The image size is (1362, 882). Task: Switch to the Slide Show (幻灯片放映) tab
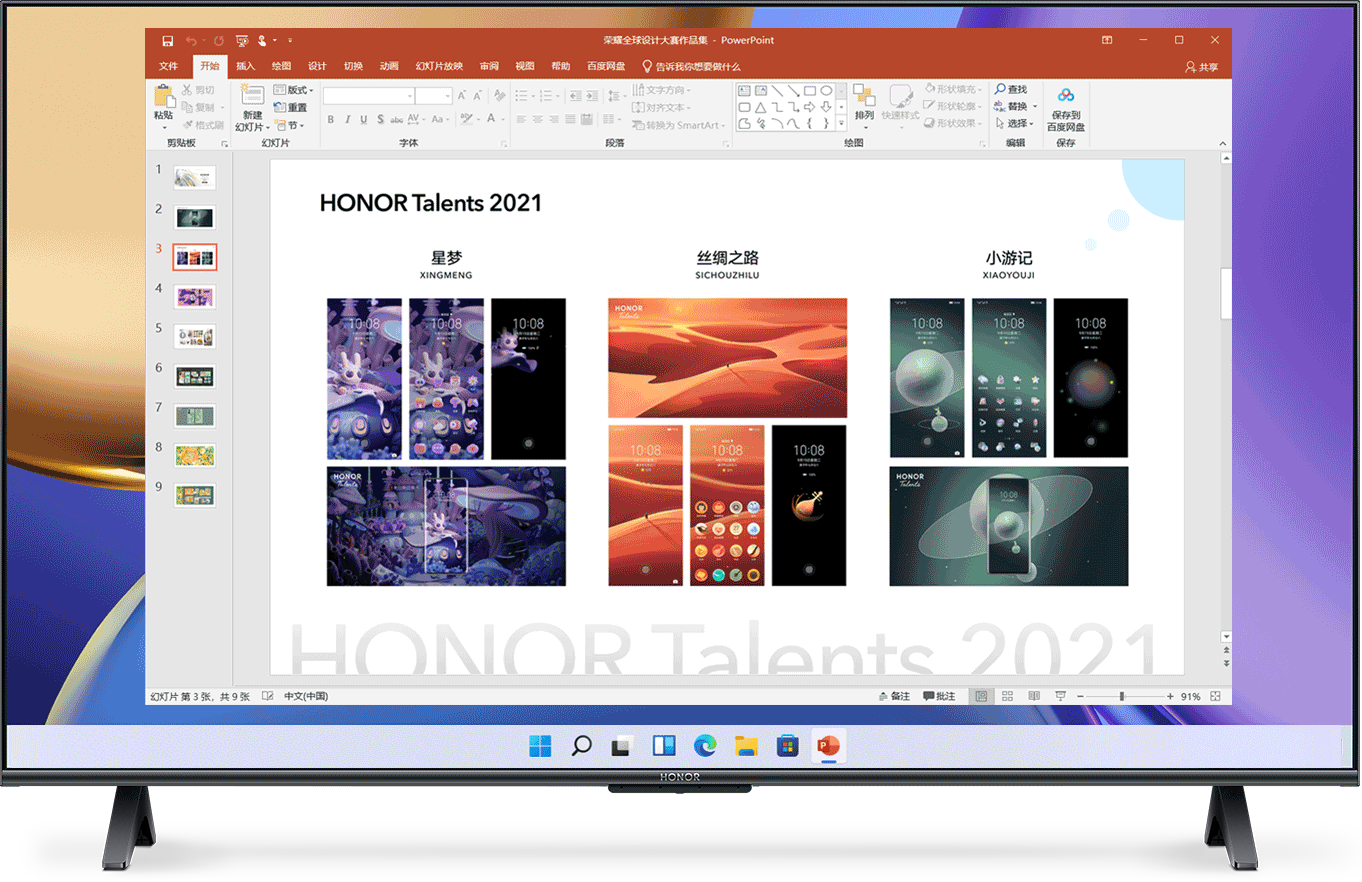(x=439, y=66)
